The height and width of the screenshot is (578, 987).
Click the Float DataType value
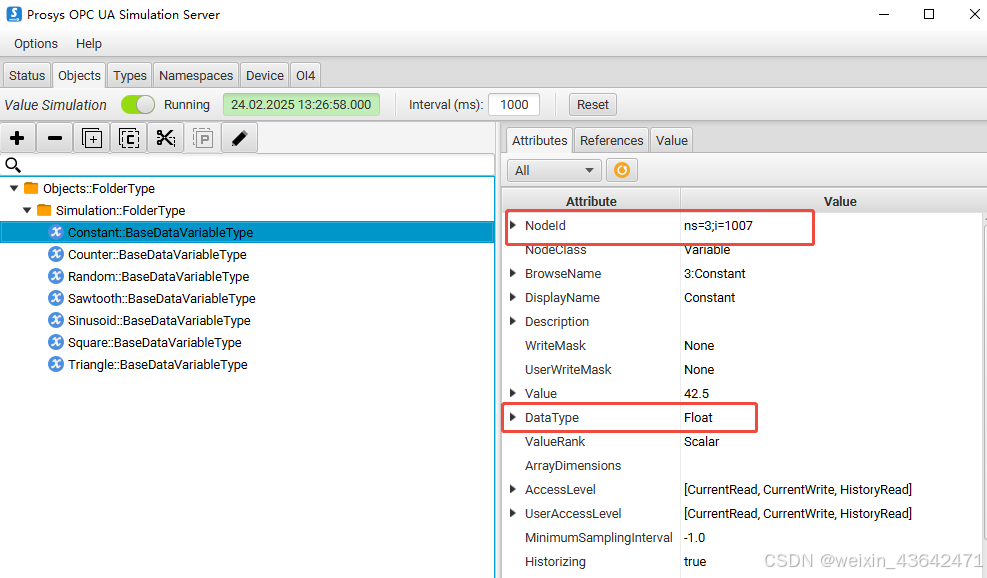[698, 417]
